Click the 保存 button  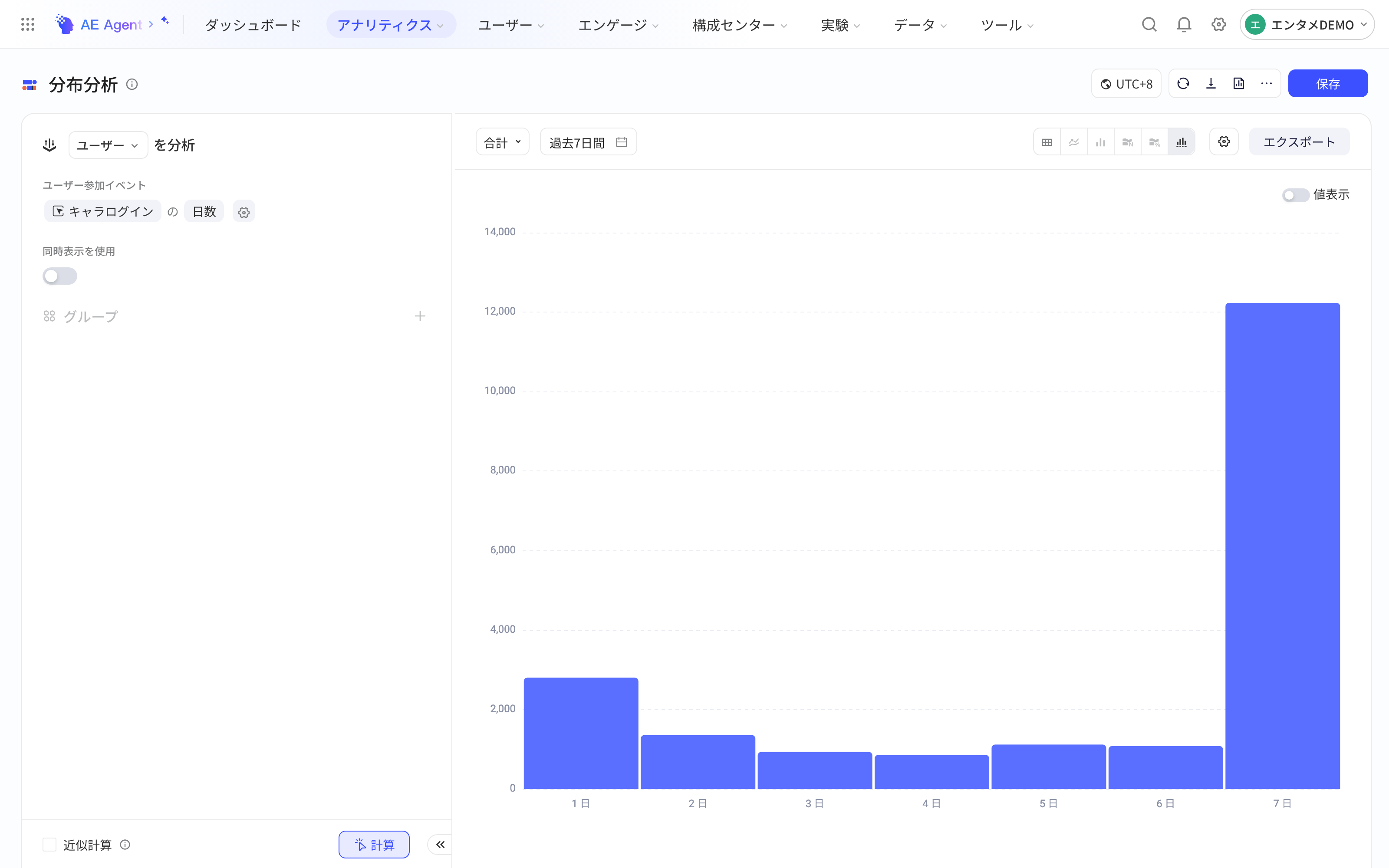point(1328,84)
